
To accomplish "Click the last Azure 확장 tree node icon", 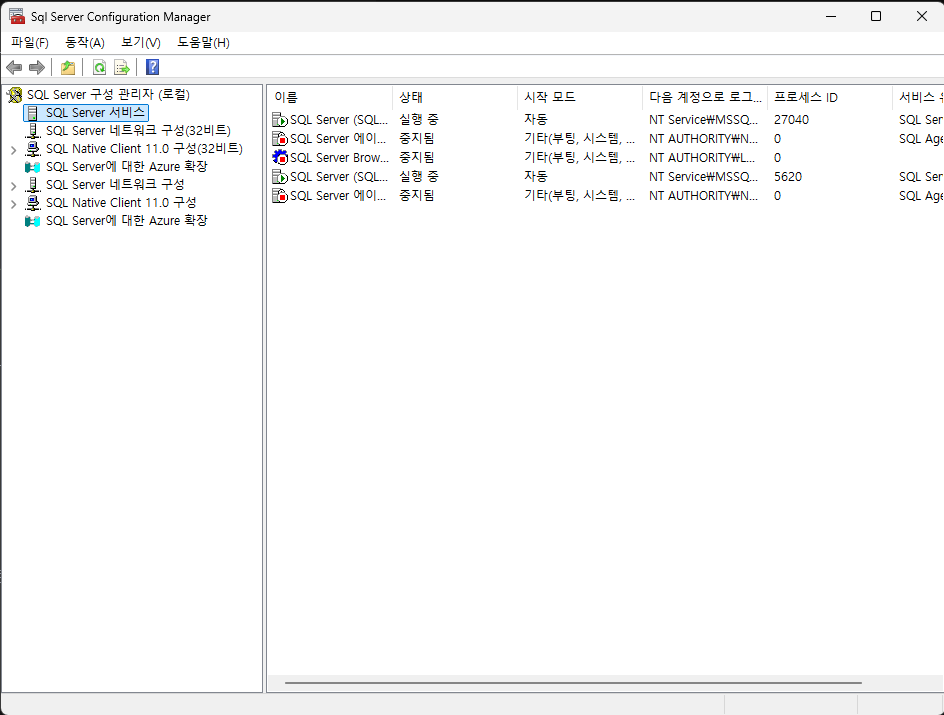I will click(33, 221).
